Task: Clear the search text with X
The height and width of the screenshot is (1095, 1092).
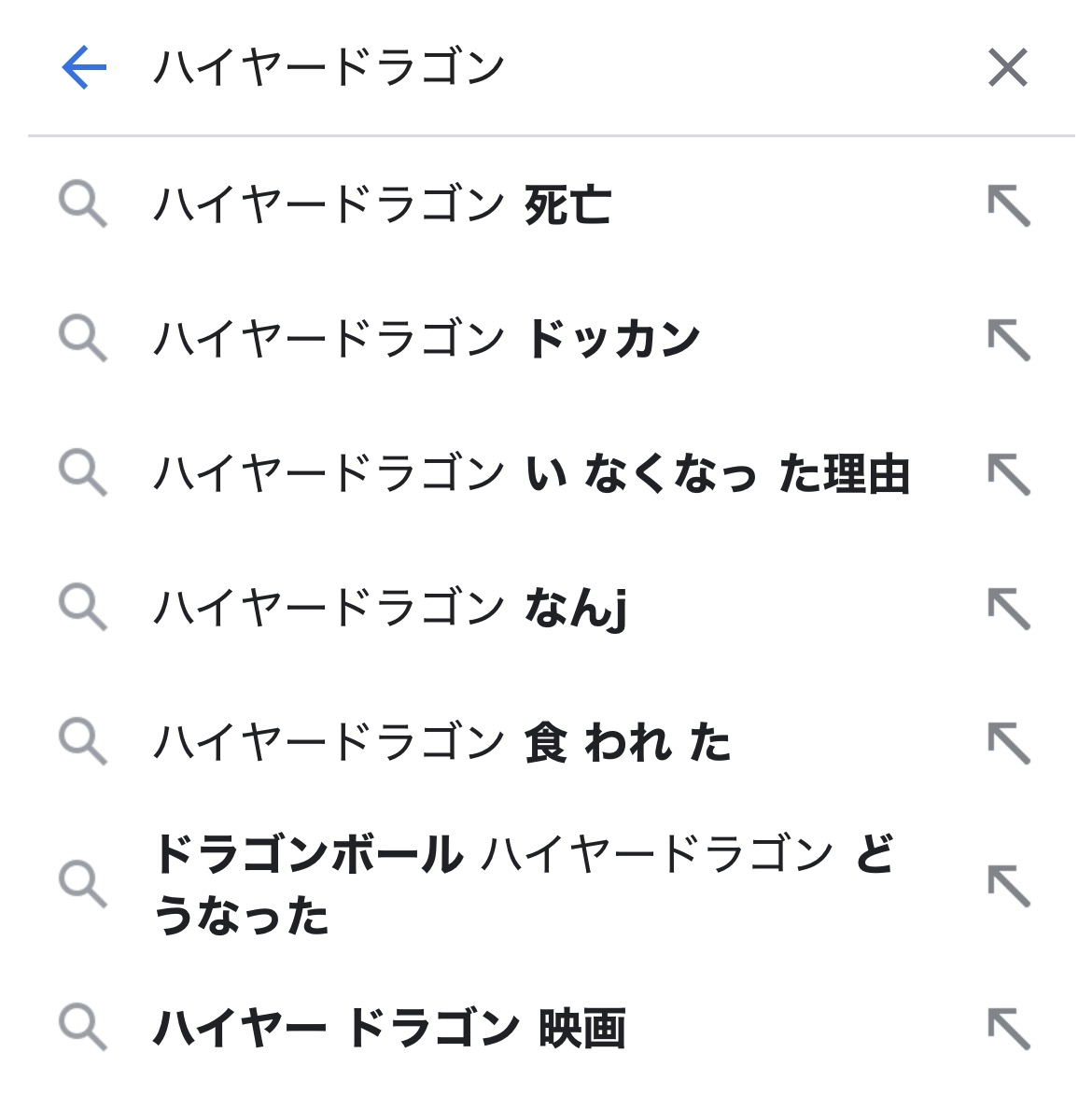Action: point(1007,68)
